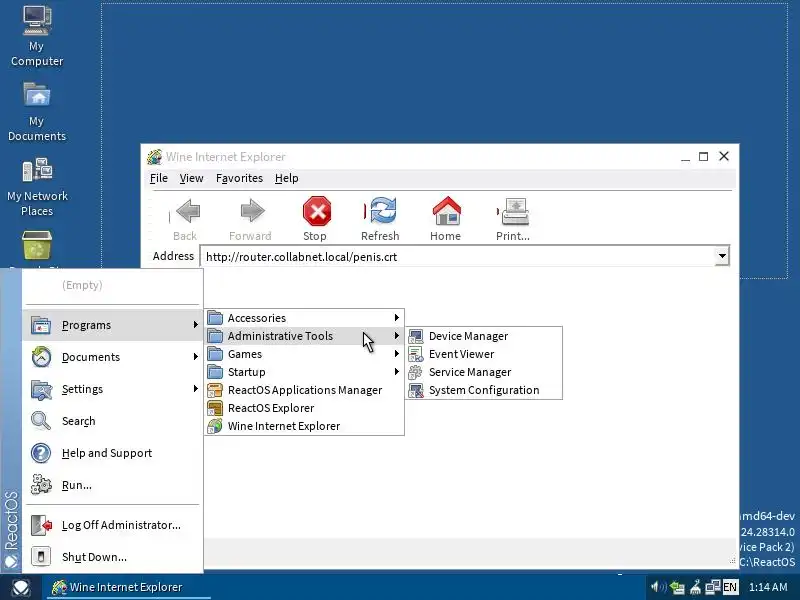The width and height of the screenshot is (800, 600).
Task: Launch ReactOS Explorer from Programs
Action: (x=305, y=408)
